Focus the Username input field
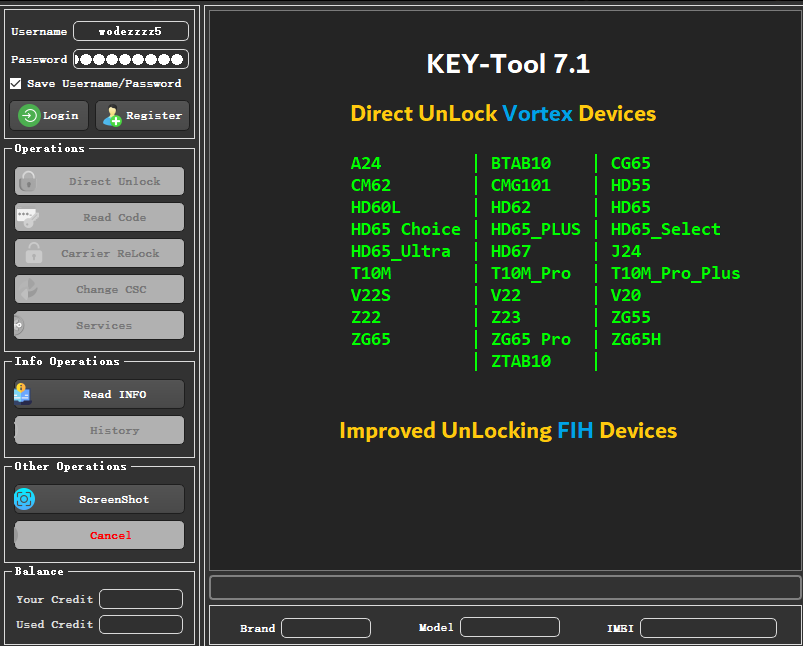 [x=131, y=31]
